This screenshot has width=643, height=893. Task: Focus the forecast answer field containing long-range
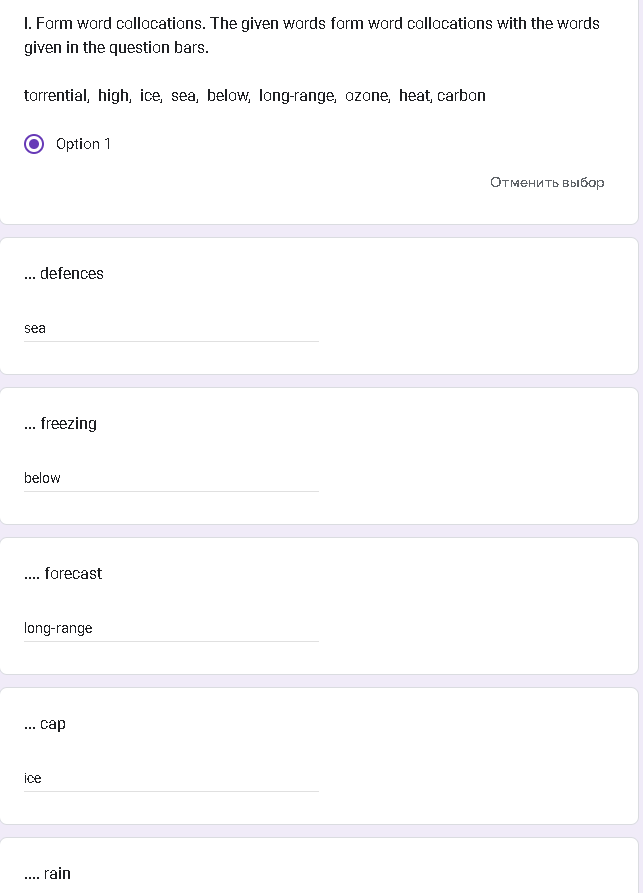point(170,628)
